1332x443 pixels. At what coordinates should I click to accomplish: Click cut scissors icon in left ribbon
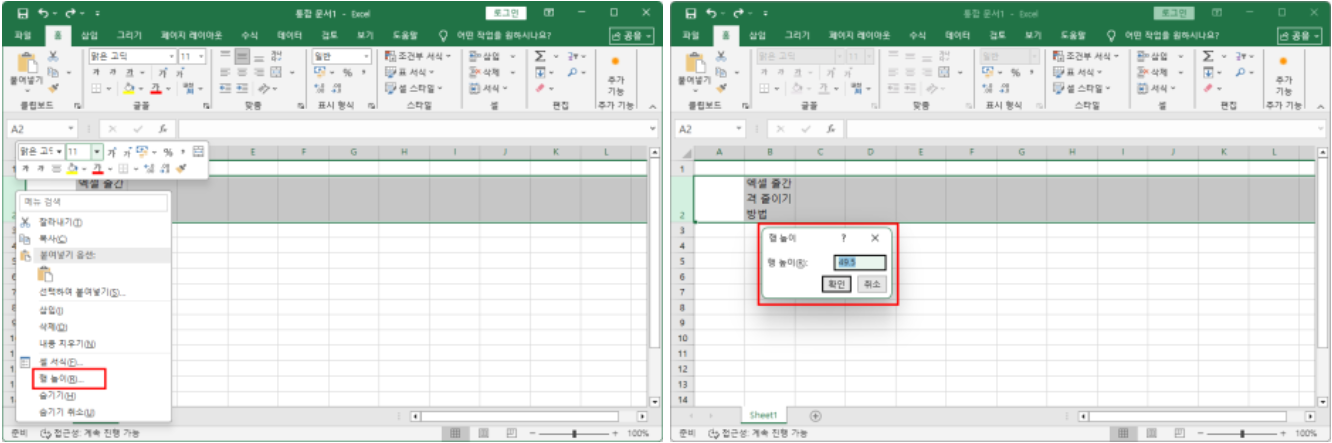point(53,58)
